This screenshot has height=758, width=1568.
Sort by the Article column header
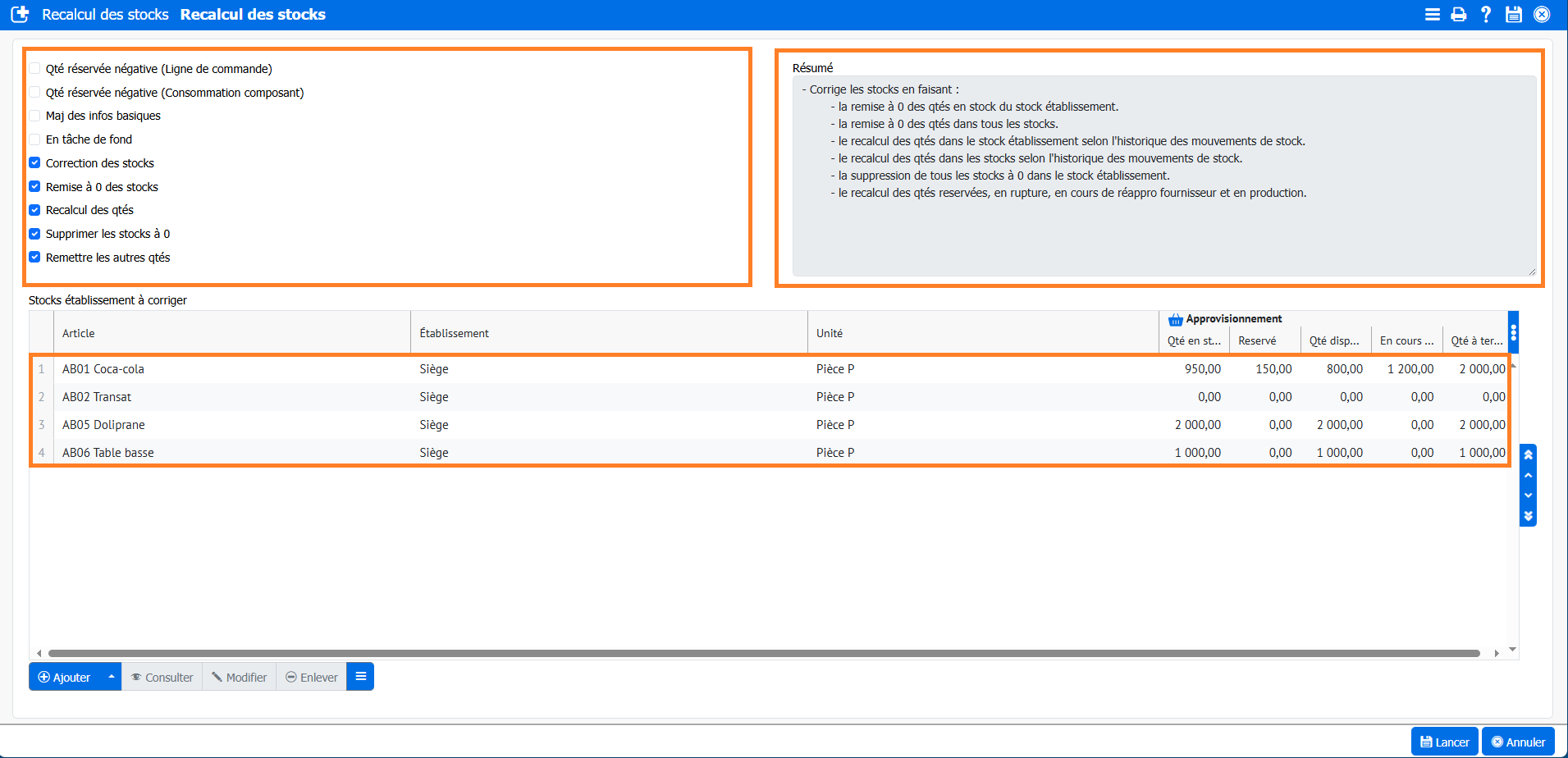(79, 333)
